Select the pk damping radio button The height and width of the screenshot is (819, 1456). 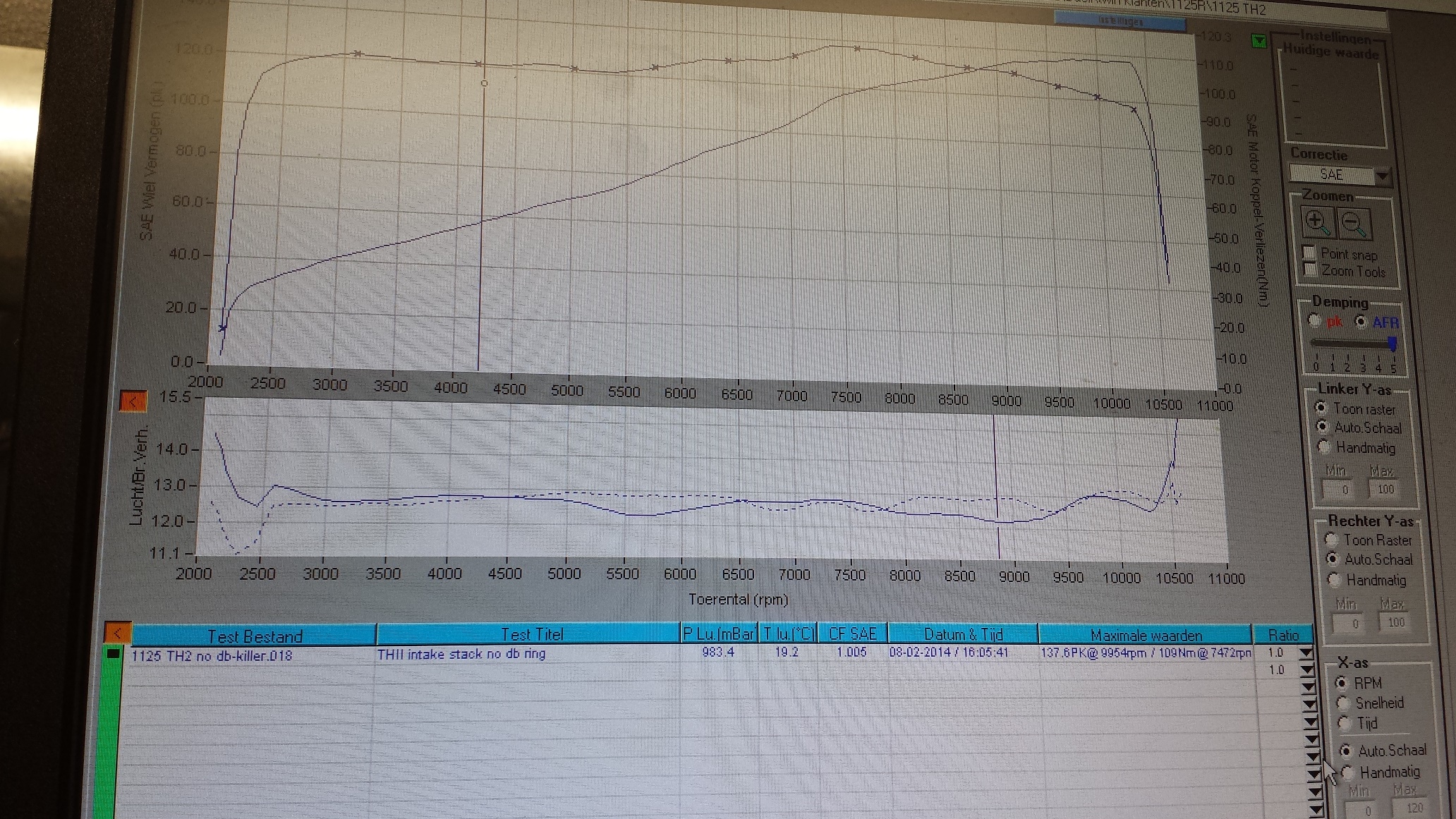(1314, 320)
